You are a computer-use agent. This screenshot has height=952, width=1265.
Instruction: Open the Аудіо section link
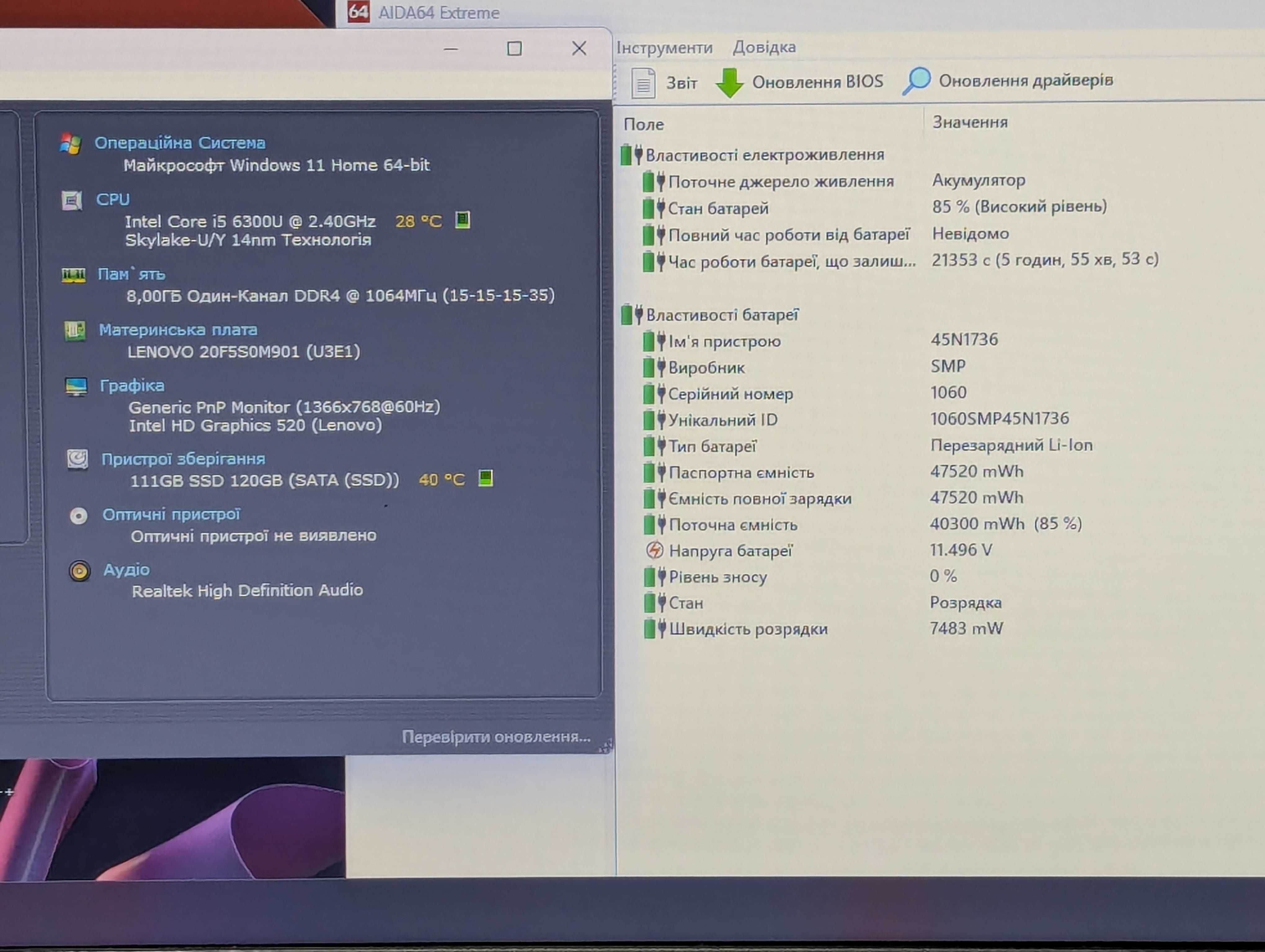coord(126,570)
